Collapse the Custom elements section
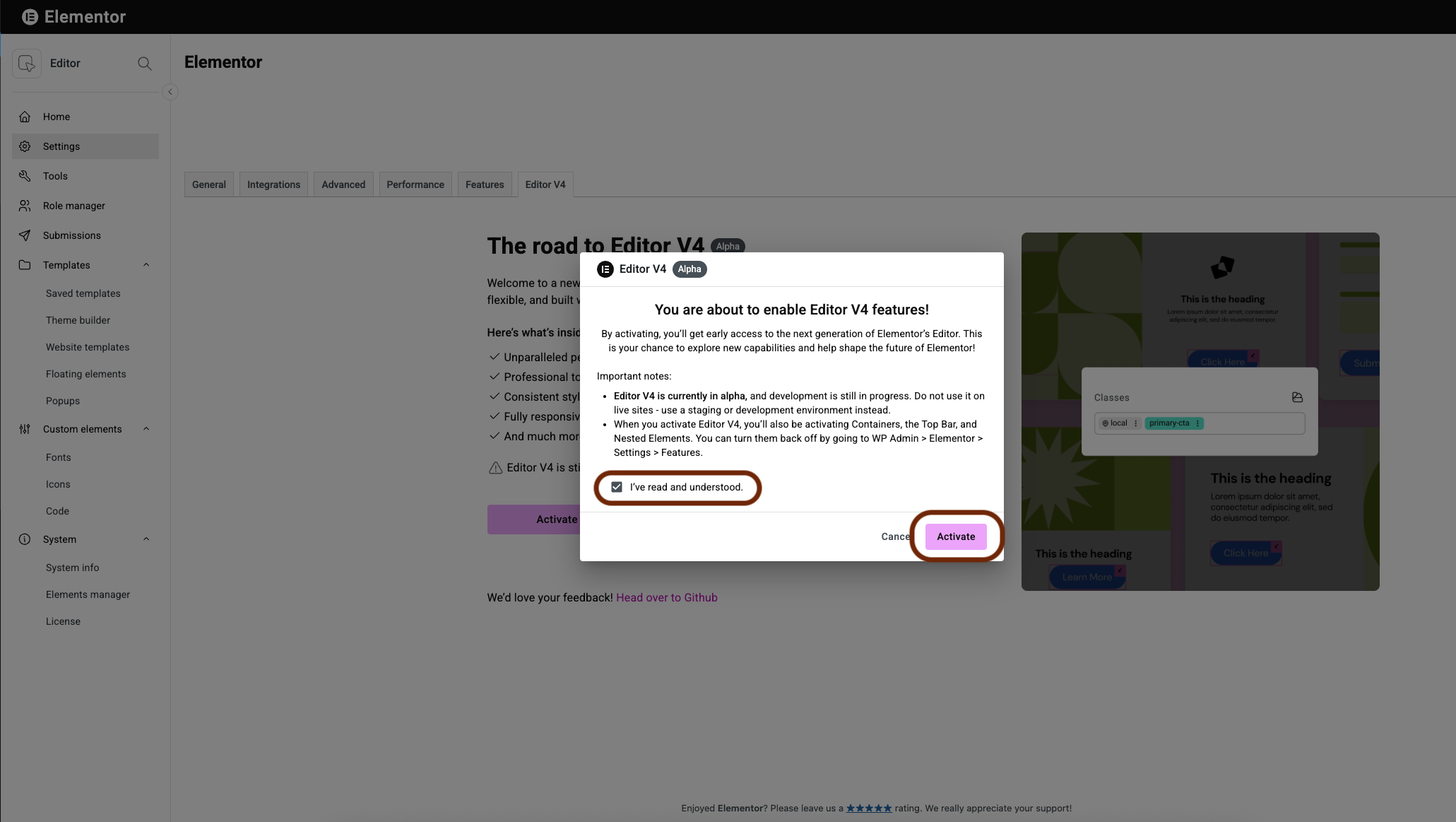This screenshot has height=822, width=1456. pyautogui.click(x=146, y=429)
